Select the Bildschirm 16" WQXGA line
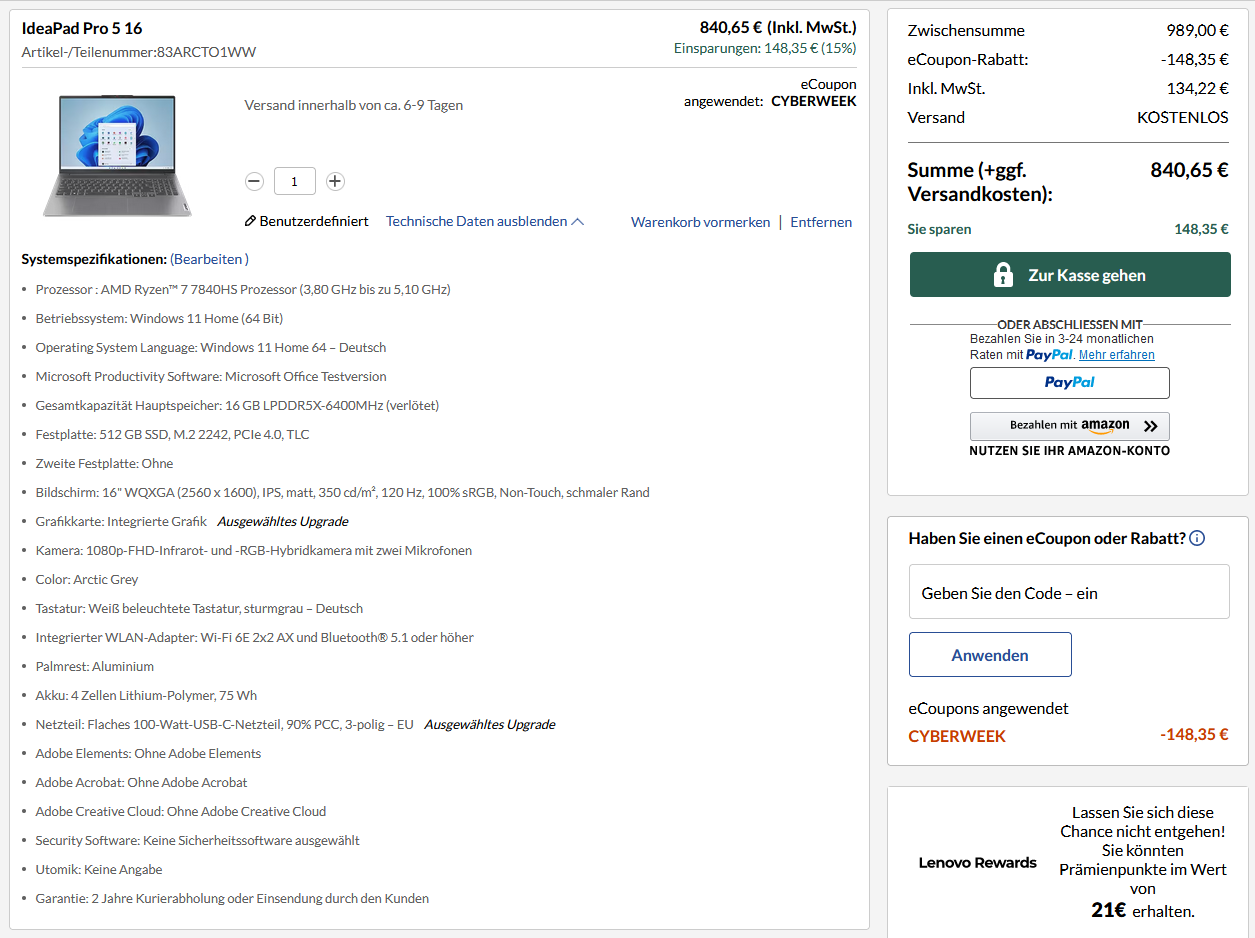This screenshot has width=1255, height=938. pos(342,492)
